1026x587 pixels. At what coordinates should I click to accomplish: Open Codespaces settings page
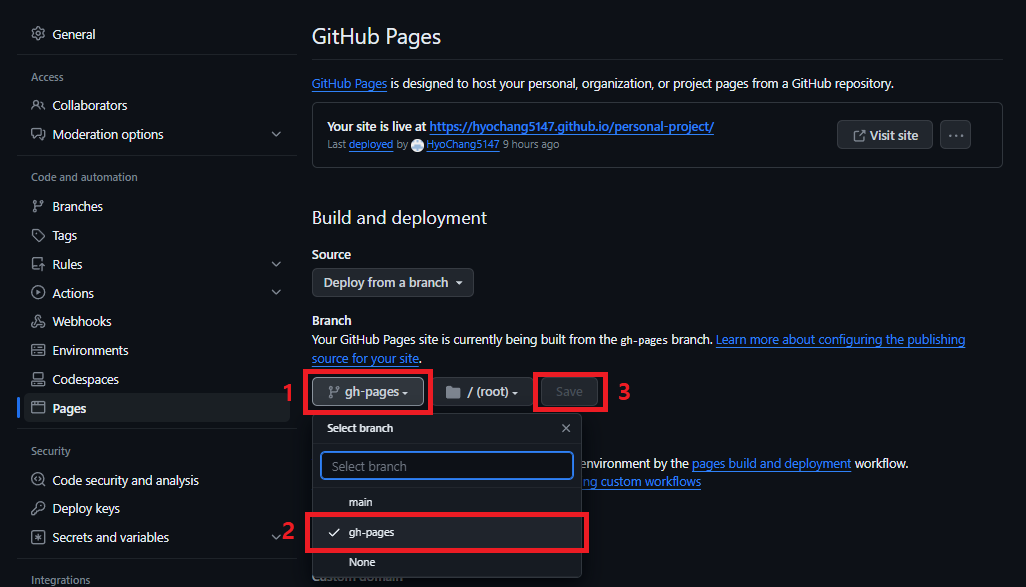click(x=86, y=380)
